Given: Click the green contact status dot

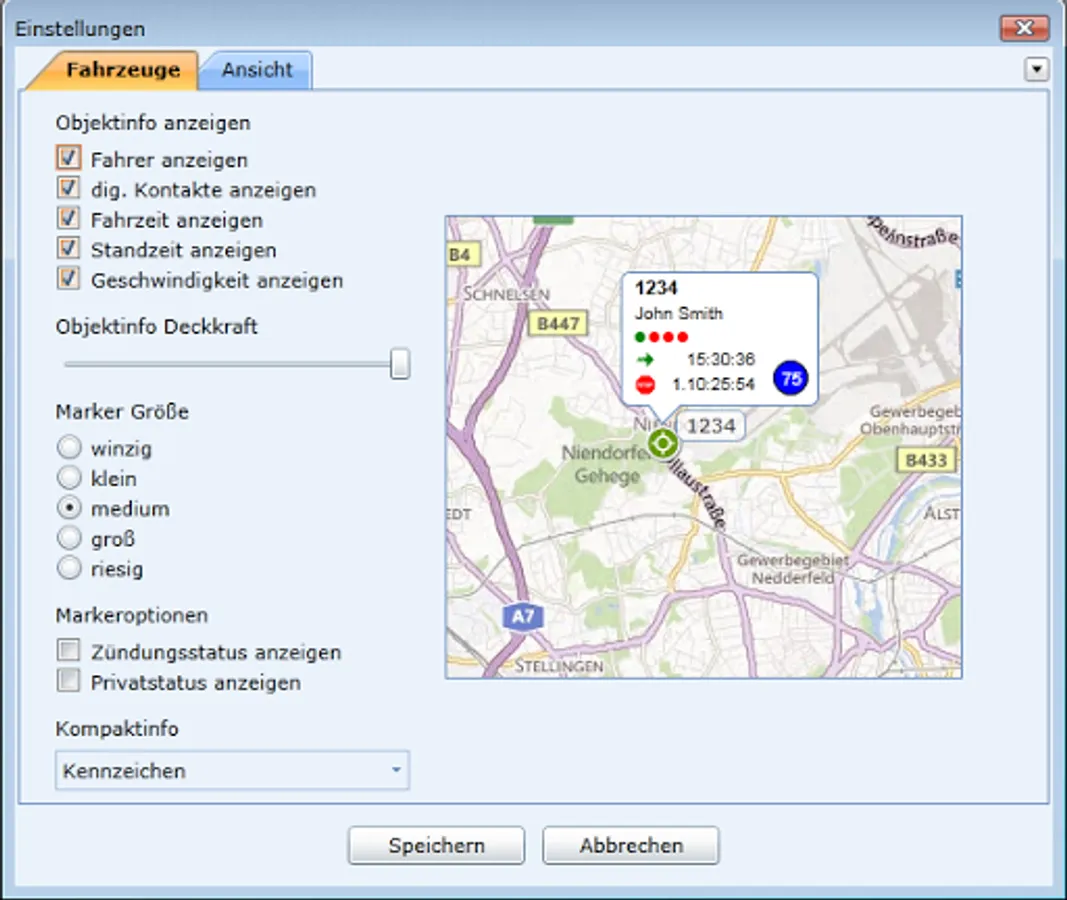Looking at the screenshot, I should point(640,337).
